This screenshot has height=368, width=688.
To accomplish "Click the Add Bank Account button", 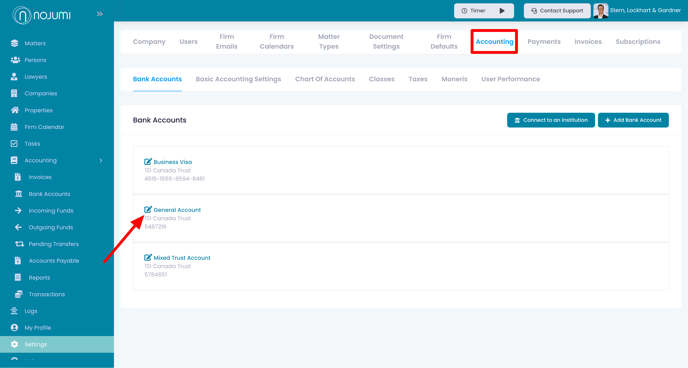I will (633, 120).
